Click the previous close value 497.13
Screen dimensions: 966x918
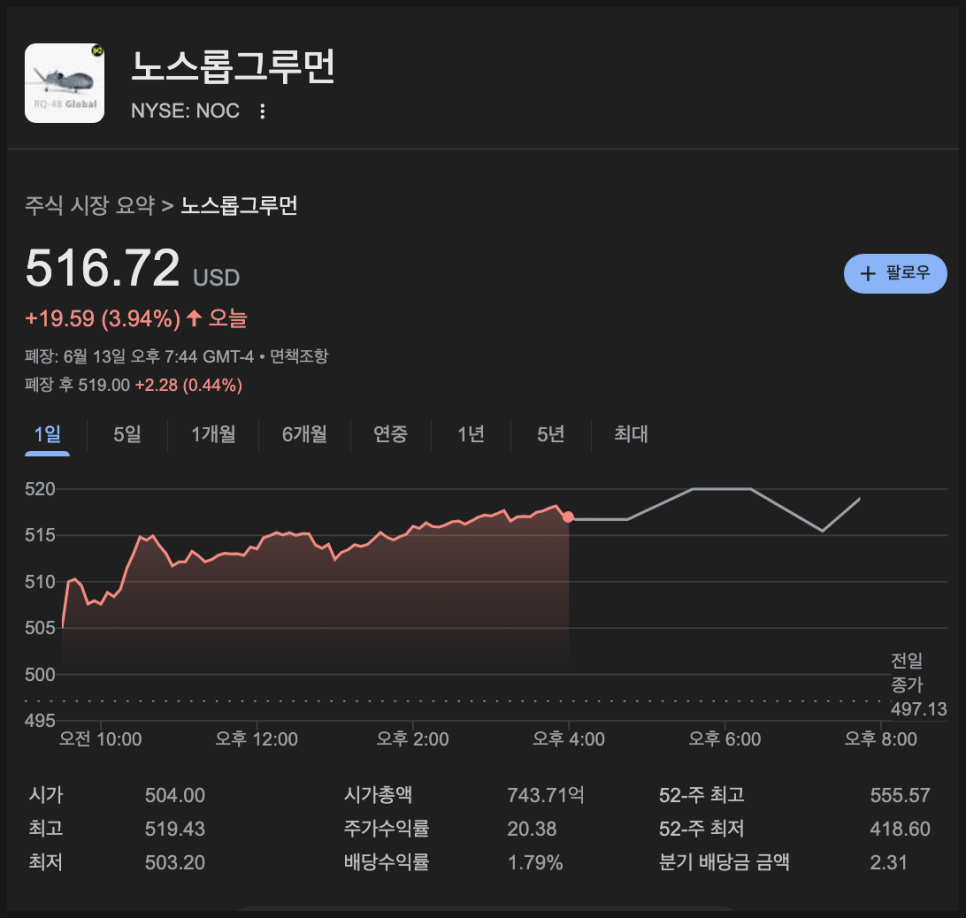(919, 709)
